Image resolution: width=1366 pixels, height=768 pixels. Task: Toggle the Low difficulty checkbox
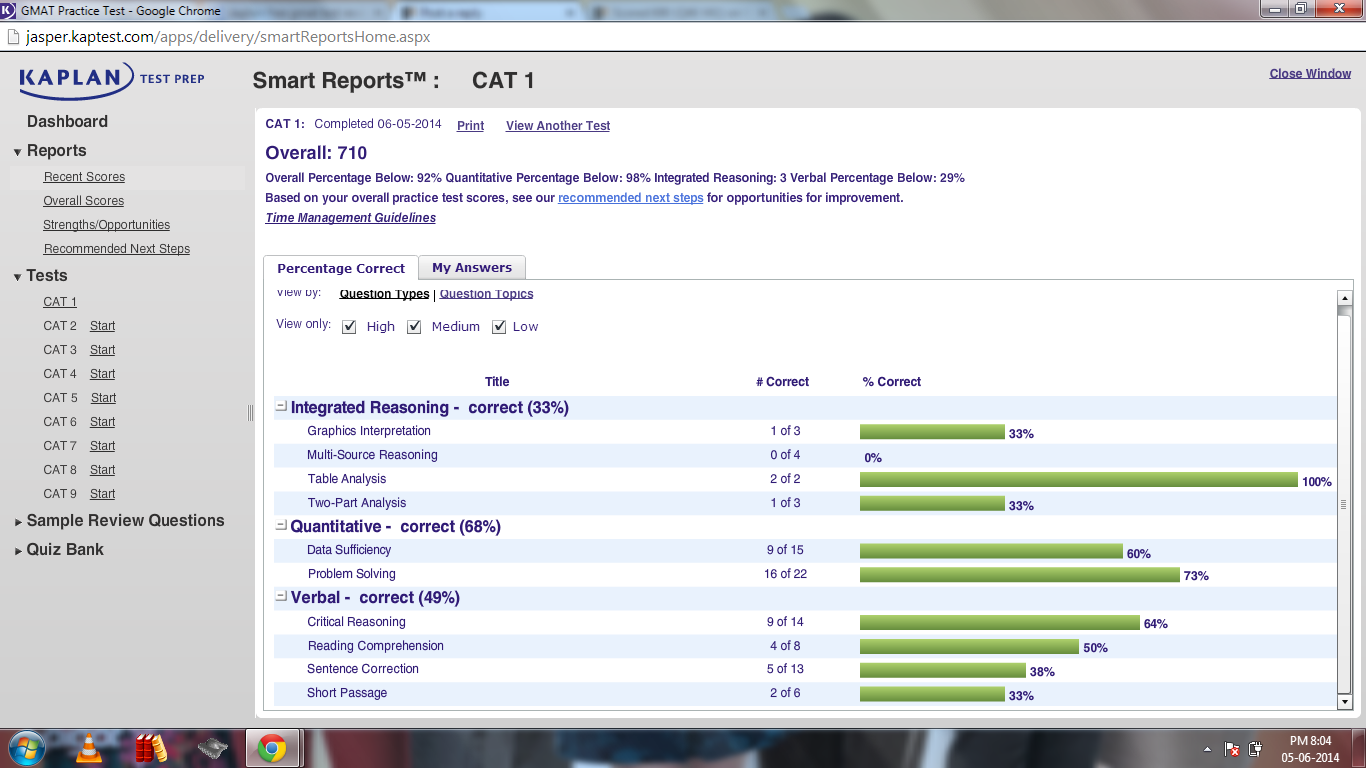tap(499, 327)
